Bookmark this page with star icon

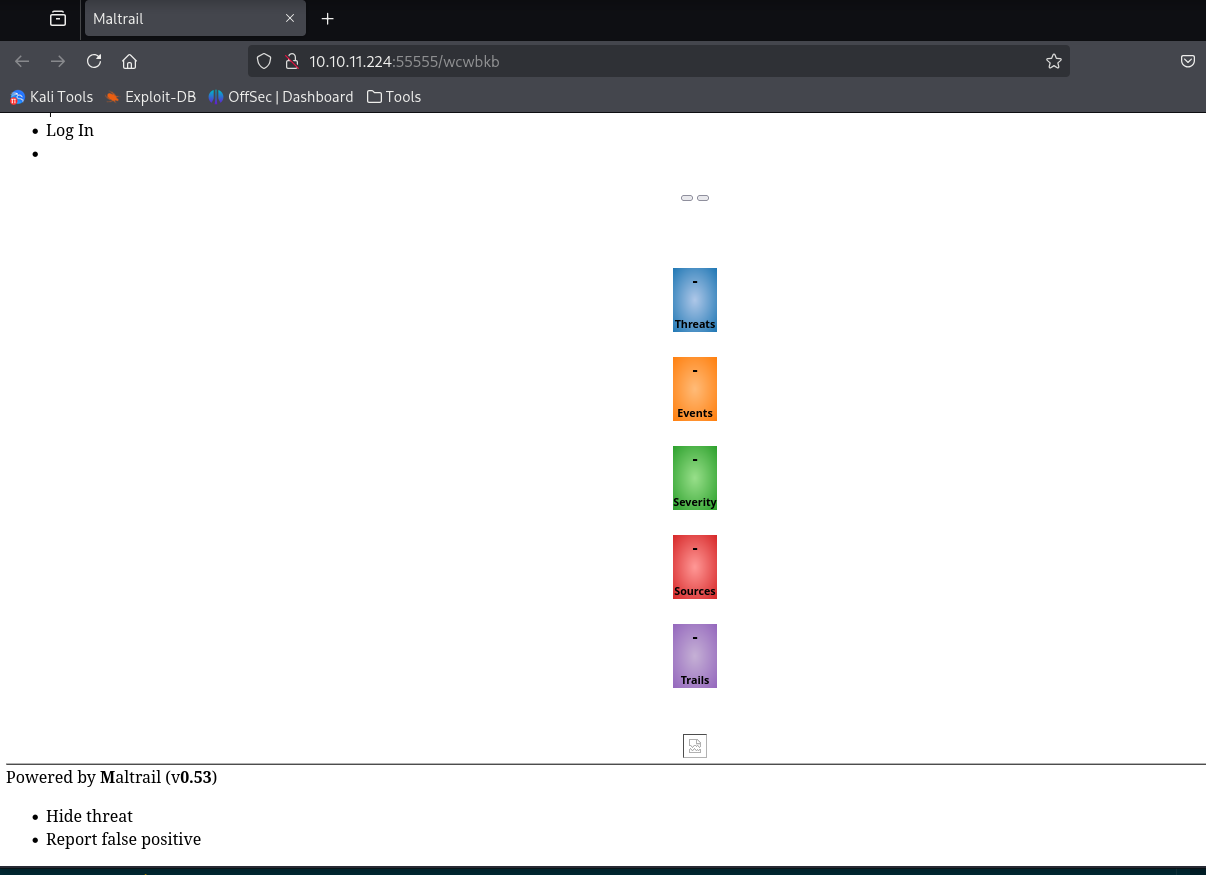tap(1053, 61)
